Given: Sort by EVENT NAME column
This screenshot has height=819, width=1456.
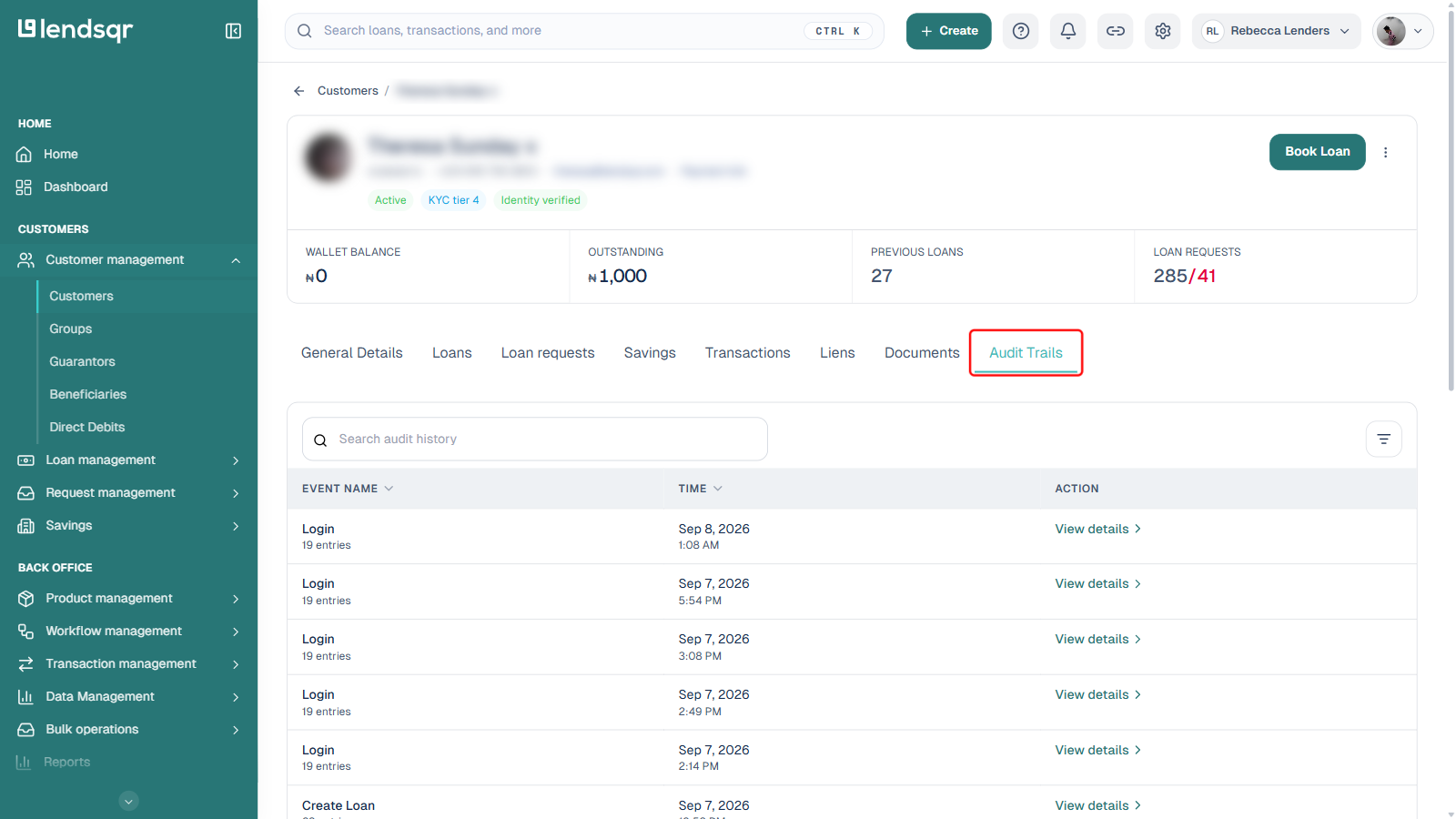Looking at the screenshot, I should (x=348, y=489).
